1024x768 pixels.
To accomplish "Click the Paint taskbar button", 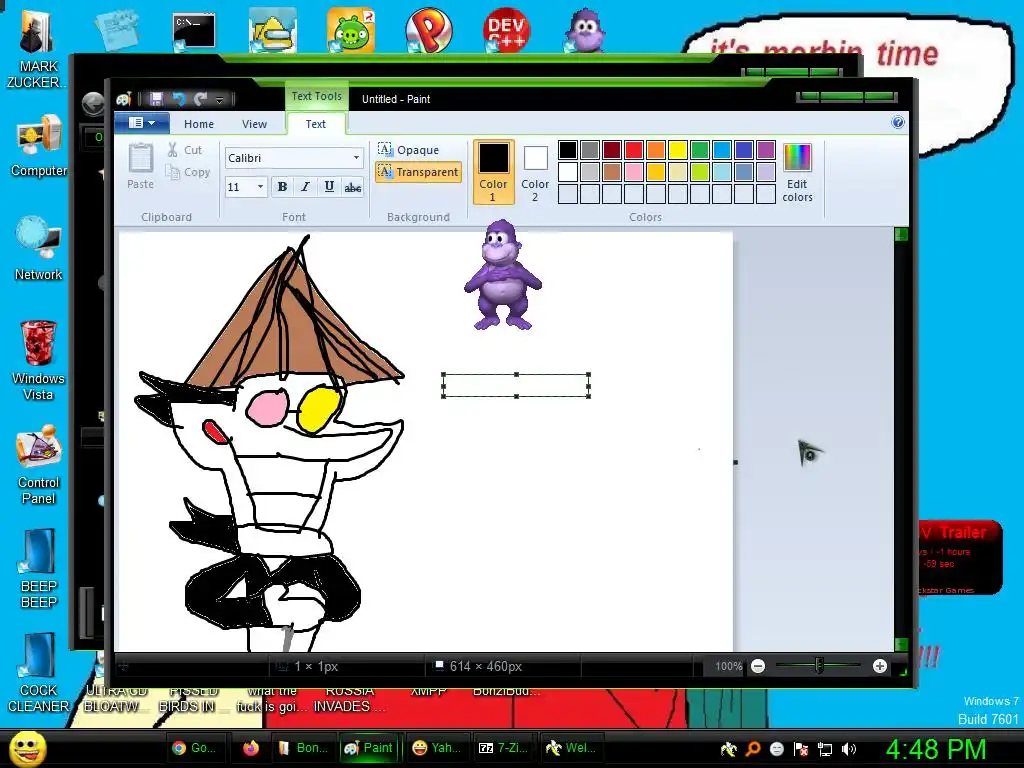I will (x=368, y=748).
